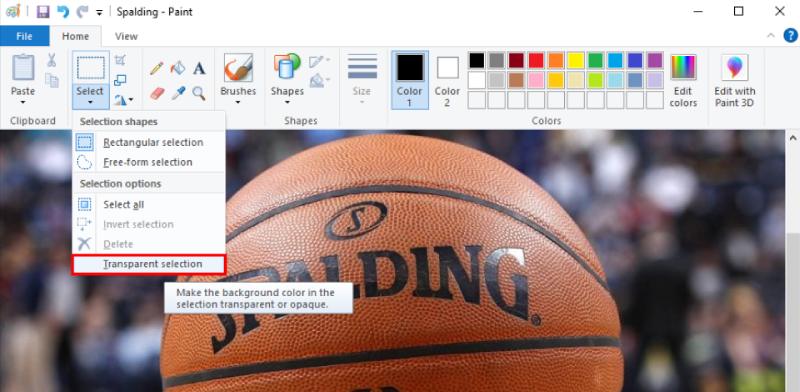This screenshot has height=392, width=800.
Task: Select the Fill with color bucket
Action: click(x=178, y=68)
